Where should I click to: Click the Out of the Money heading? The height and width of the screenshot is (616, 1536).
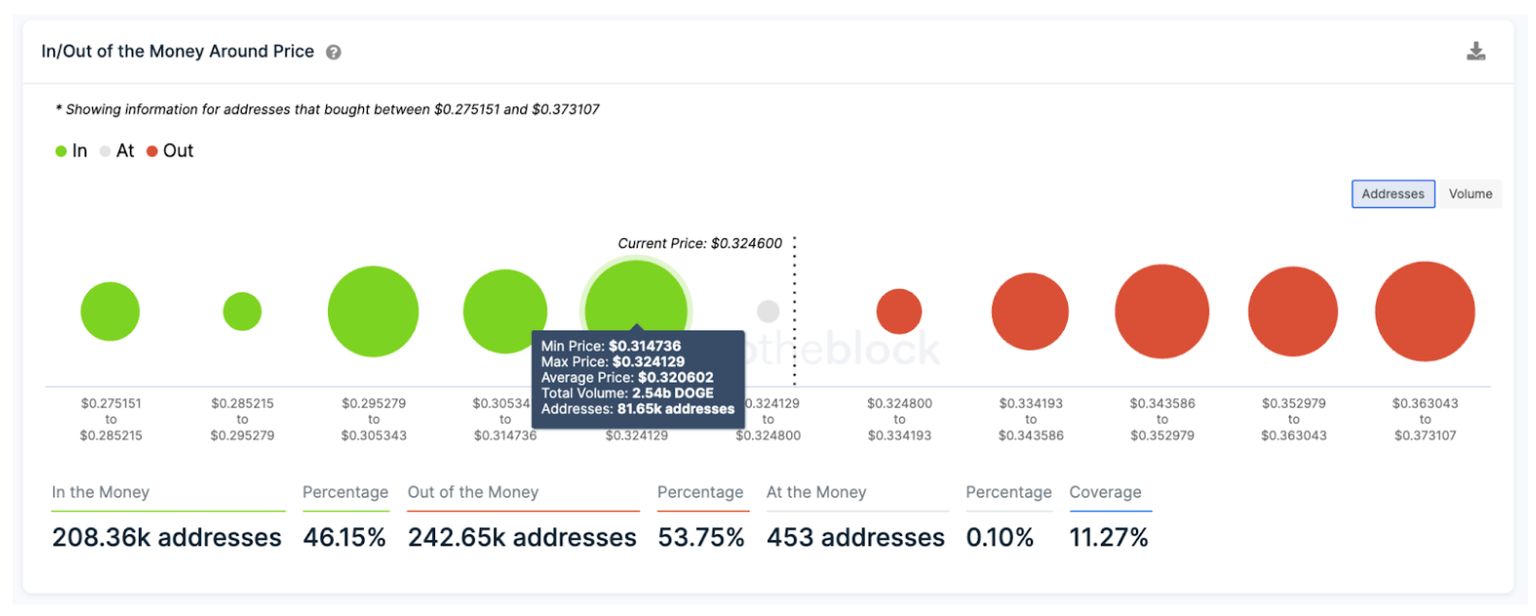(473, 492)
